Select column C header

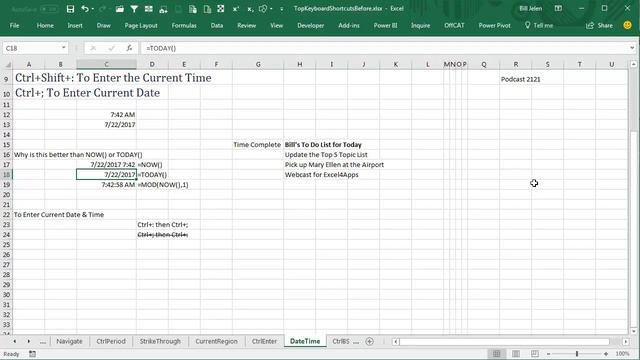point(106,64)
